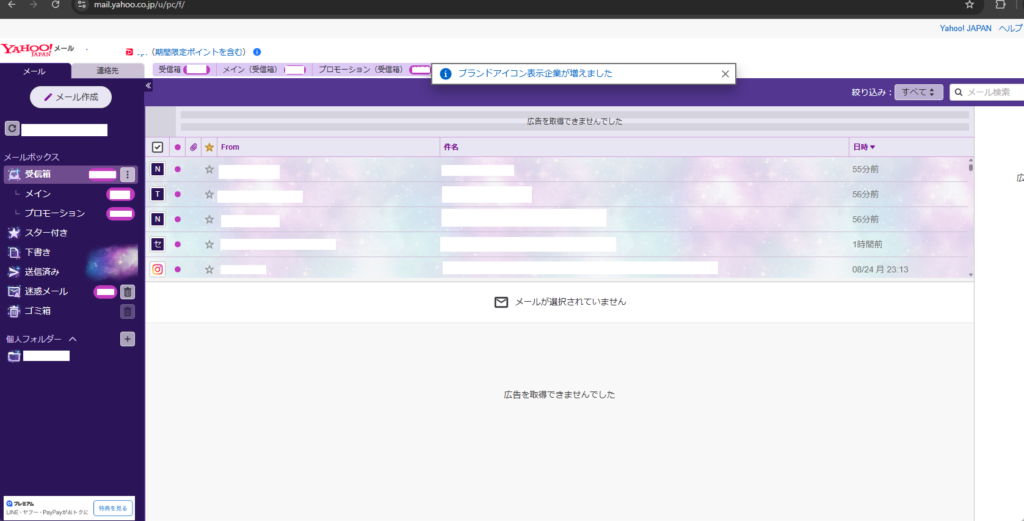The width and height of the screenshot is (1024, 521).
Task: Click the browser back arrow
Action: [12, 5]
